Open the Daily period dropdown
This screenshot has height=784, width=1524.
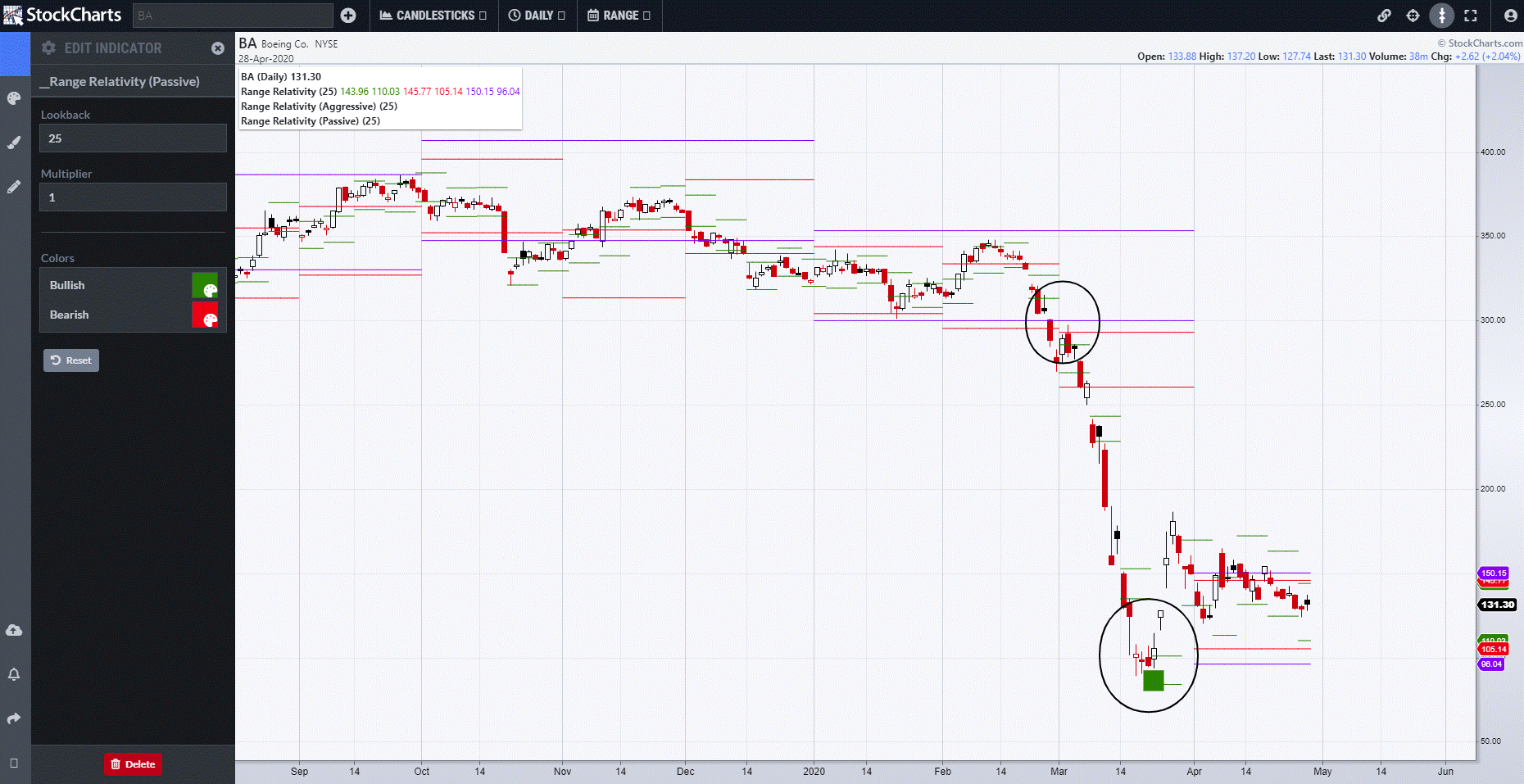(x=537, y=16)
